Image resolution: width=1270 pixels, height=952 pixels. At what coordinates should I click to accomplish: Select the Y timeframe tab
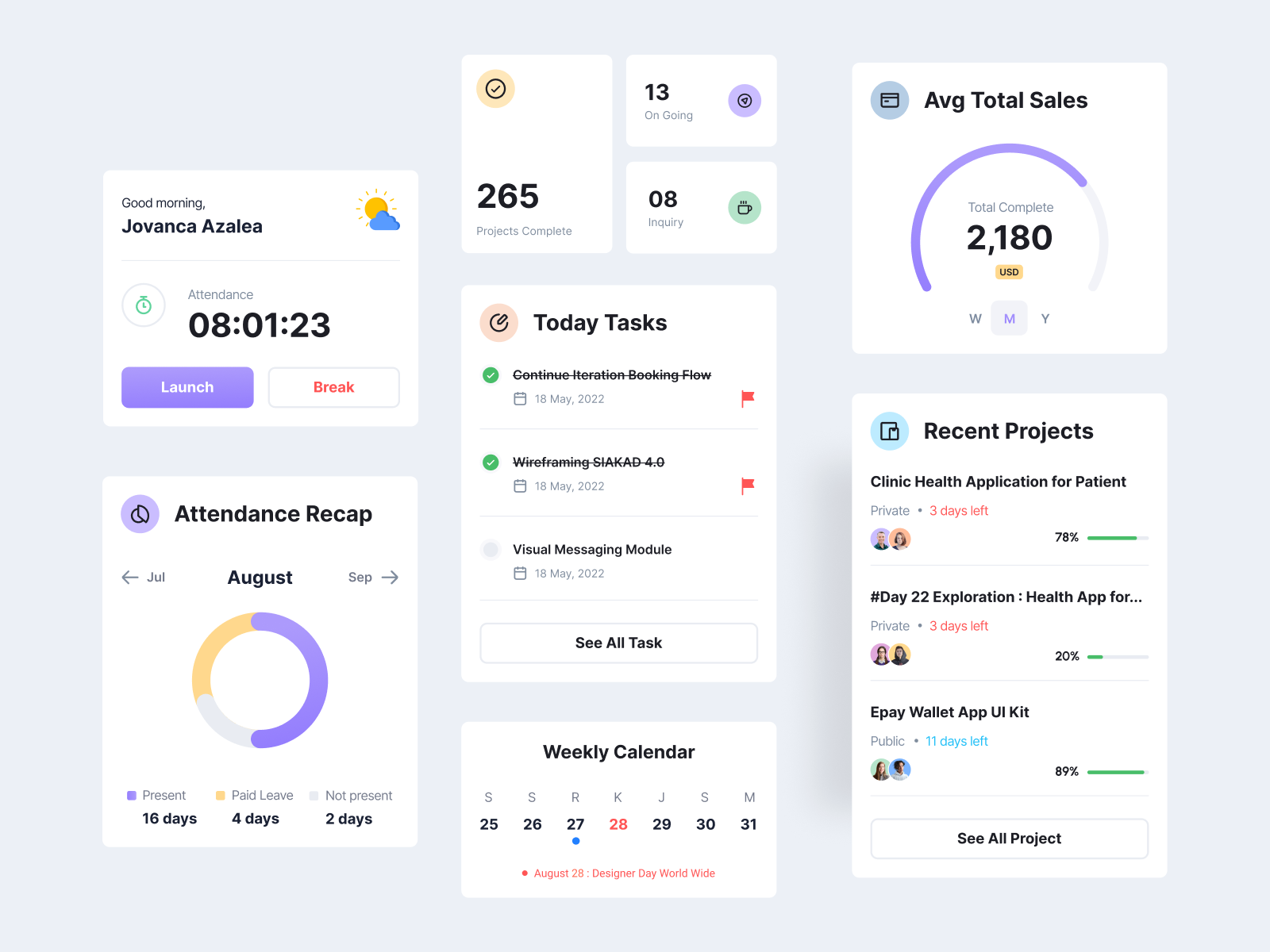[x=1045, y=318]
